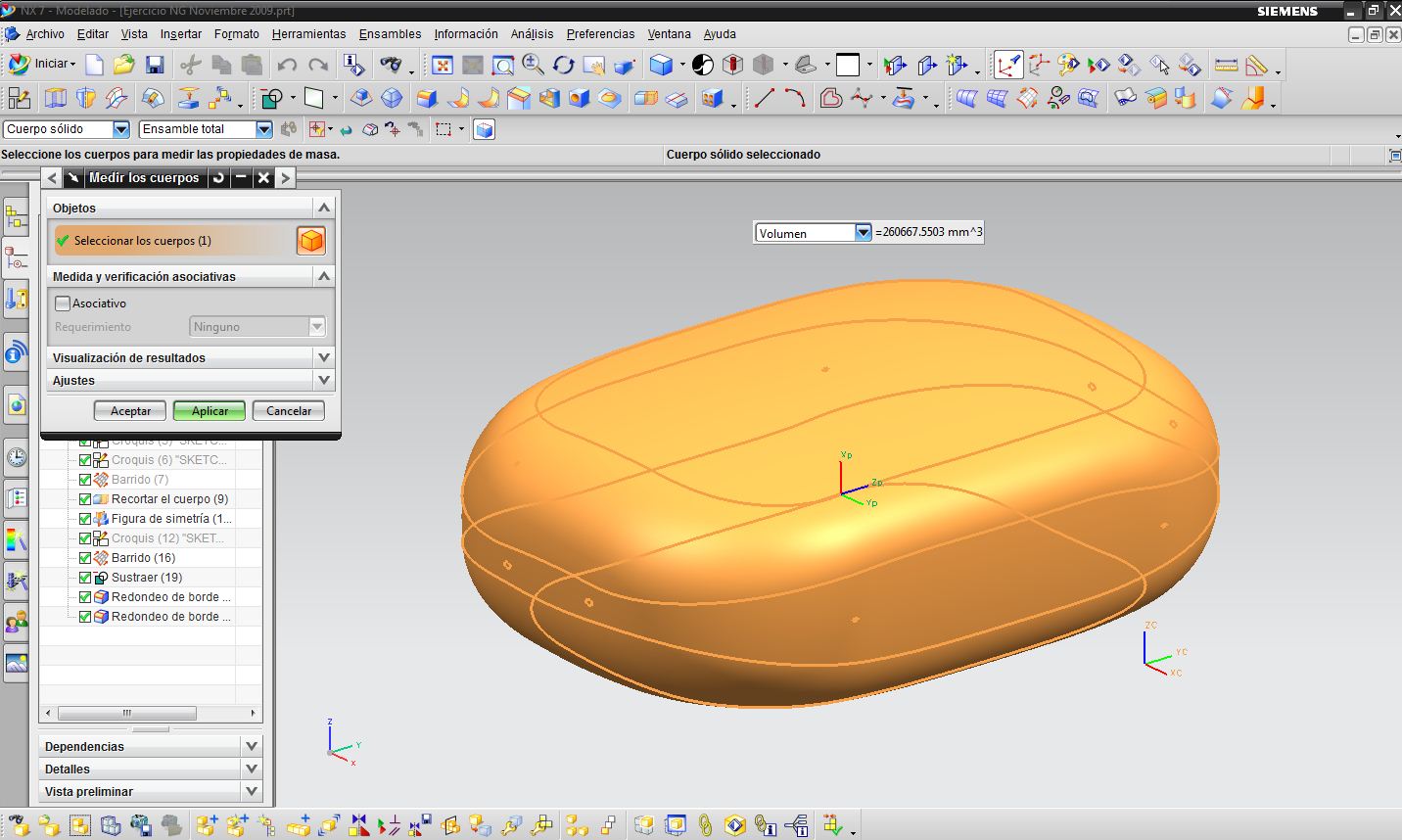Click the Aceptar button
Screen dimensions: 1402x840
click(x=130, y=411)
